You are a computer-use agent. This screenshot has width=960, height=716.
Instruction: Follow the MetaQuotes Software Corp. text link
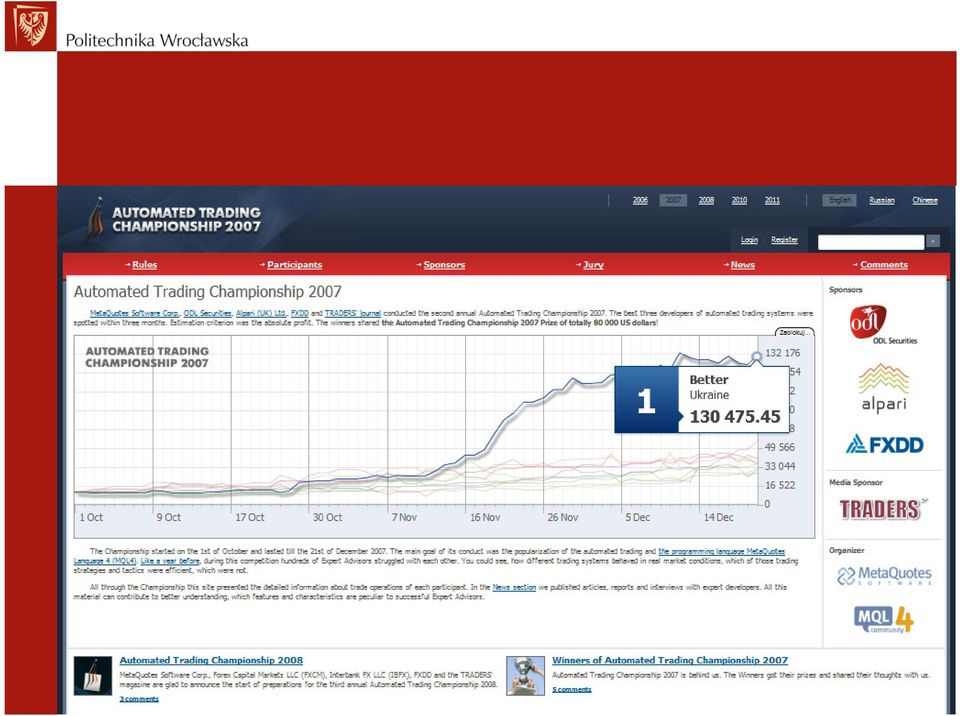point(134,313)
